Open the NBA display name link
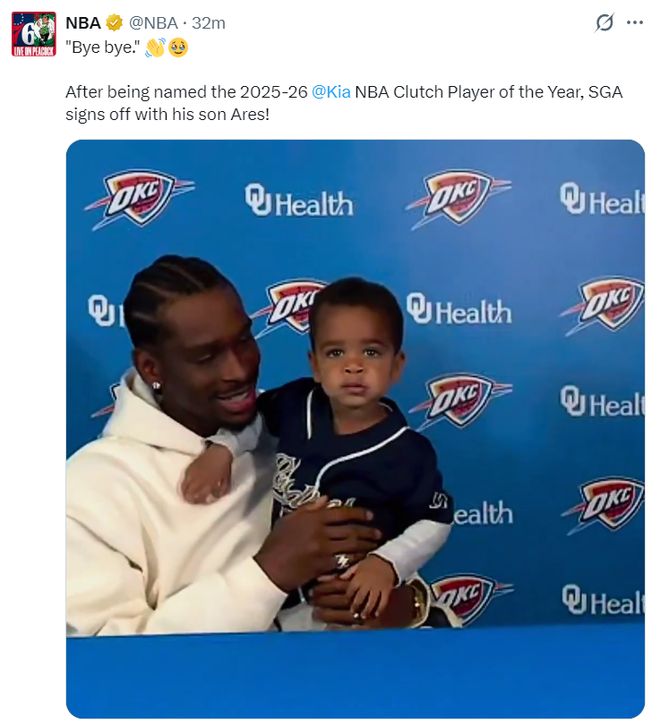 83,23
